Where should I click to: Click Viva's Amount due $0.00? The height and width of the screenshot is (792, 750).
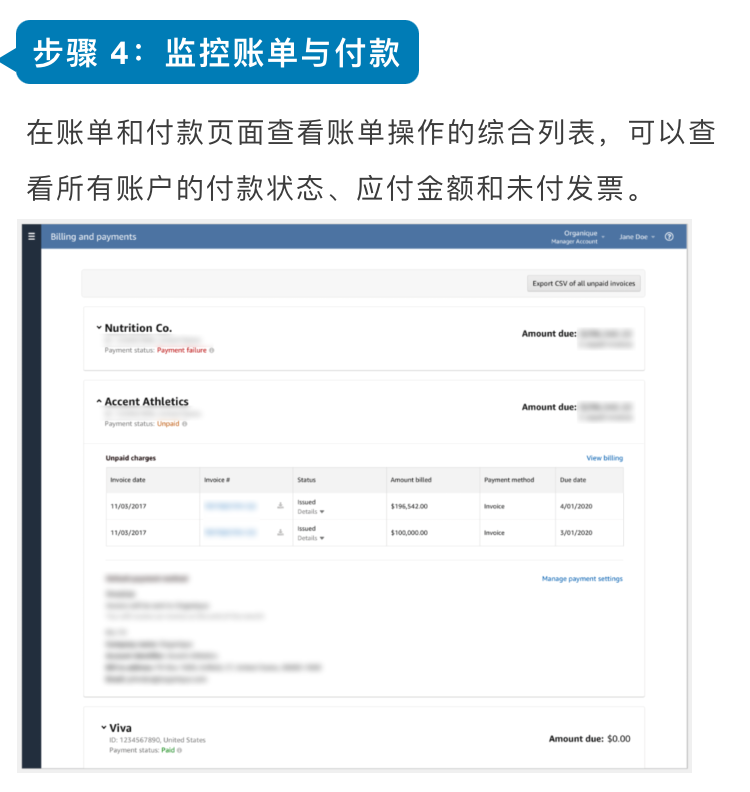coord(589,738)
